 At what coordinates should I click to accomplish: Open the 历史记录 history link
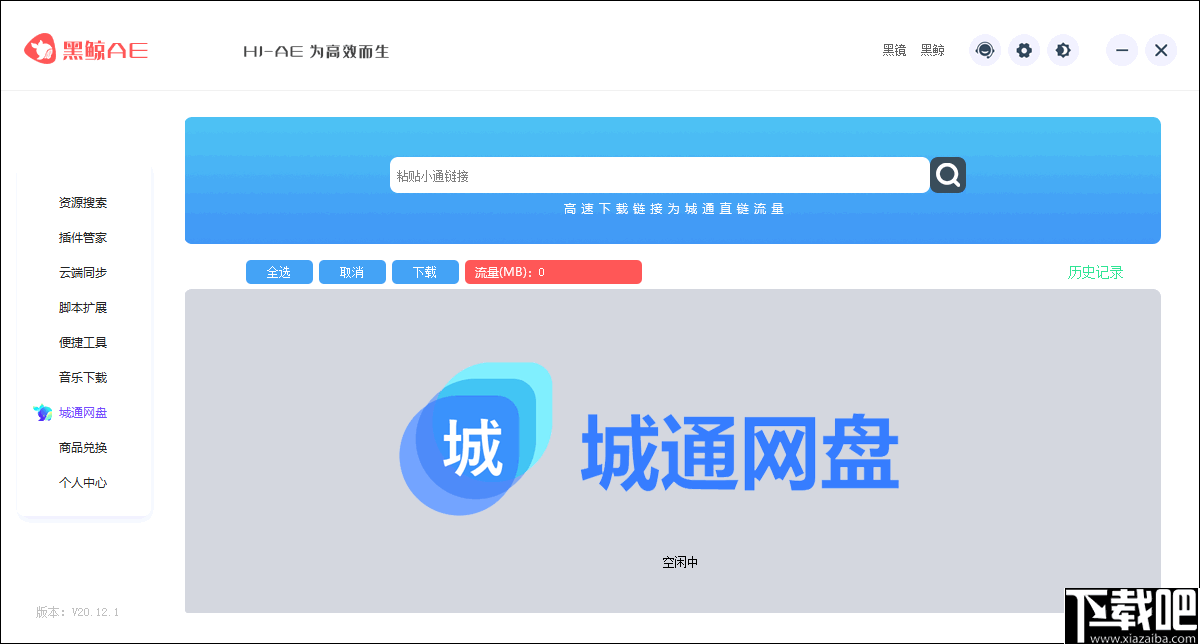pos(1094,271)
